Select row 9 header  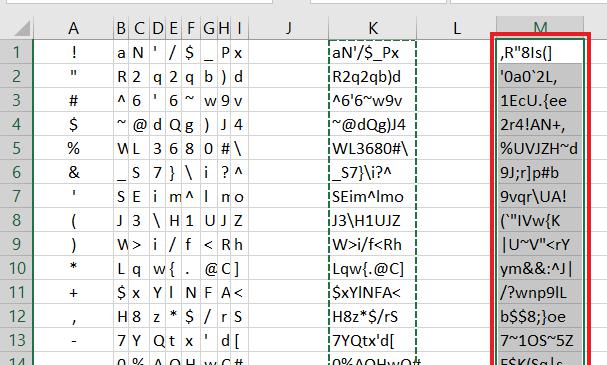[x=17, y=244]
